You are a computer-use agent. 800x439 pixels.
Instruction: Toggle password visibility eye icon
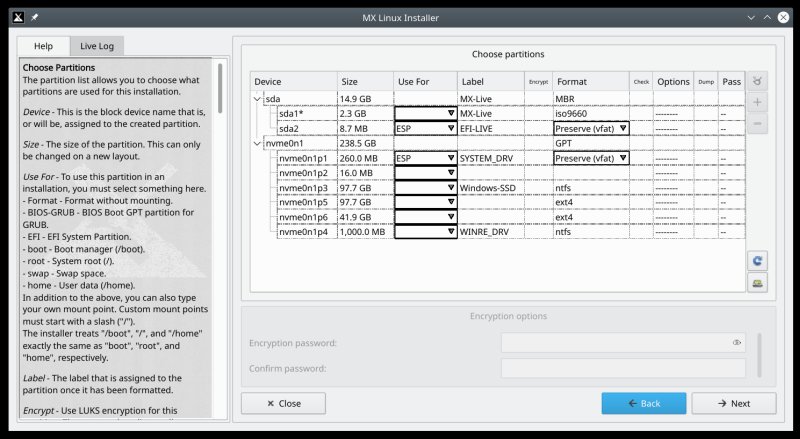[x=736, y=343]
